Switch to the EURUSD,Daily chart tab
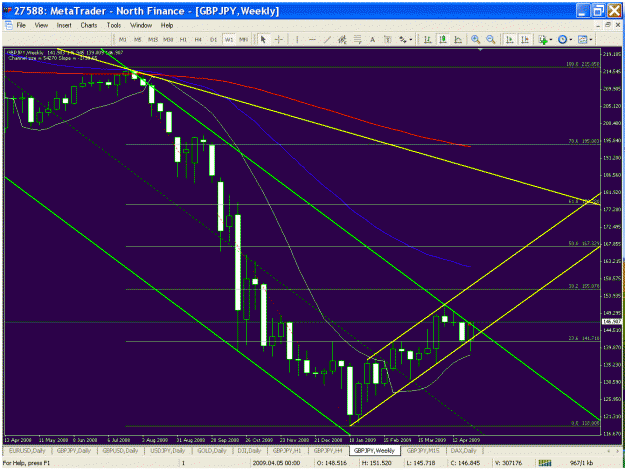Screen dimensions: 625x470 coord(27,450)
